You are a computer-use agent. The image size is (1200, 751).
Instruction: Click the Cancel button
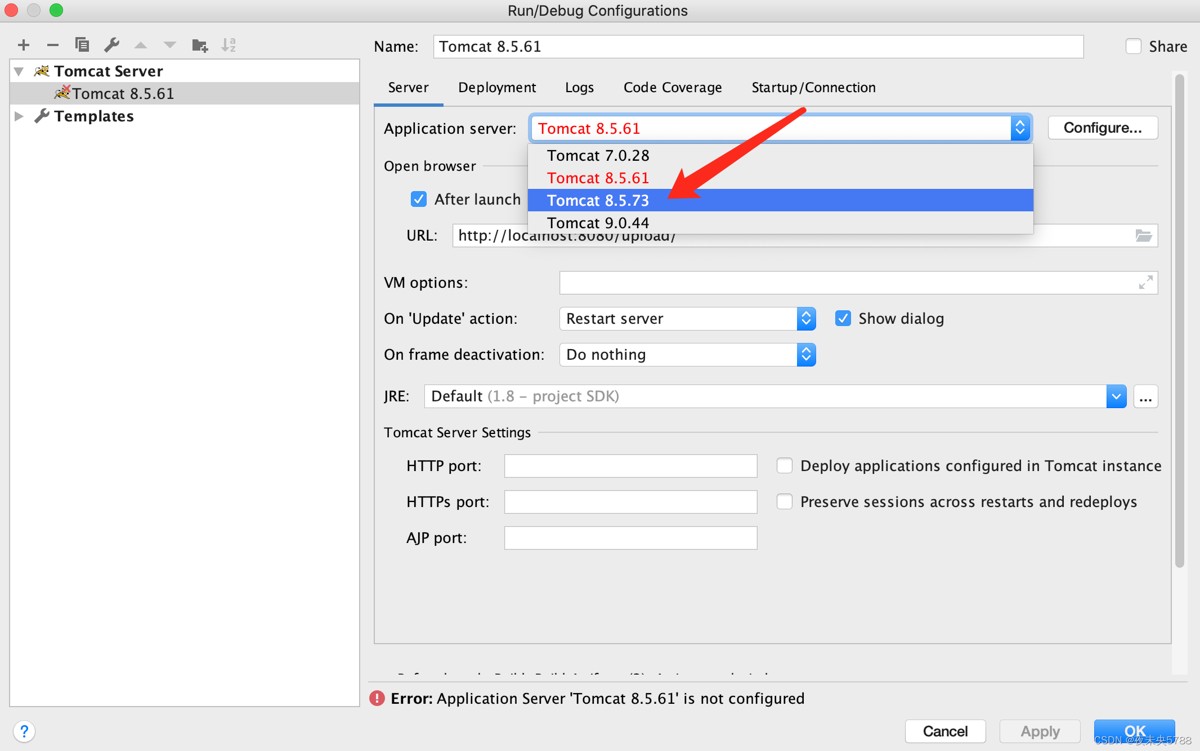(x=945, y=731)
